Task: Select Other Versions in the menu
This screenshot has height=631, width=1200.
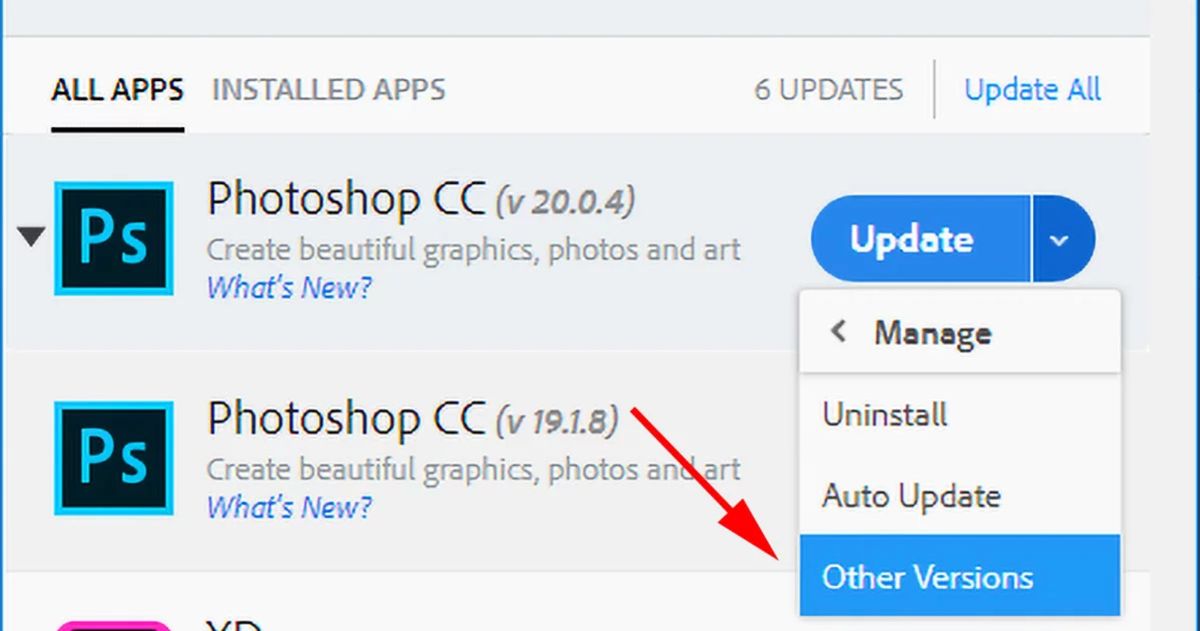Action: click(x=928, y=577)
